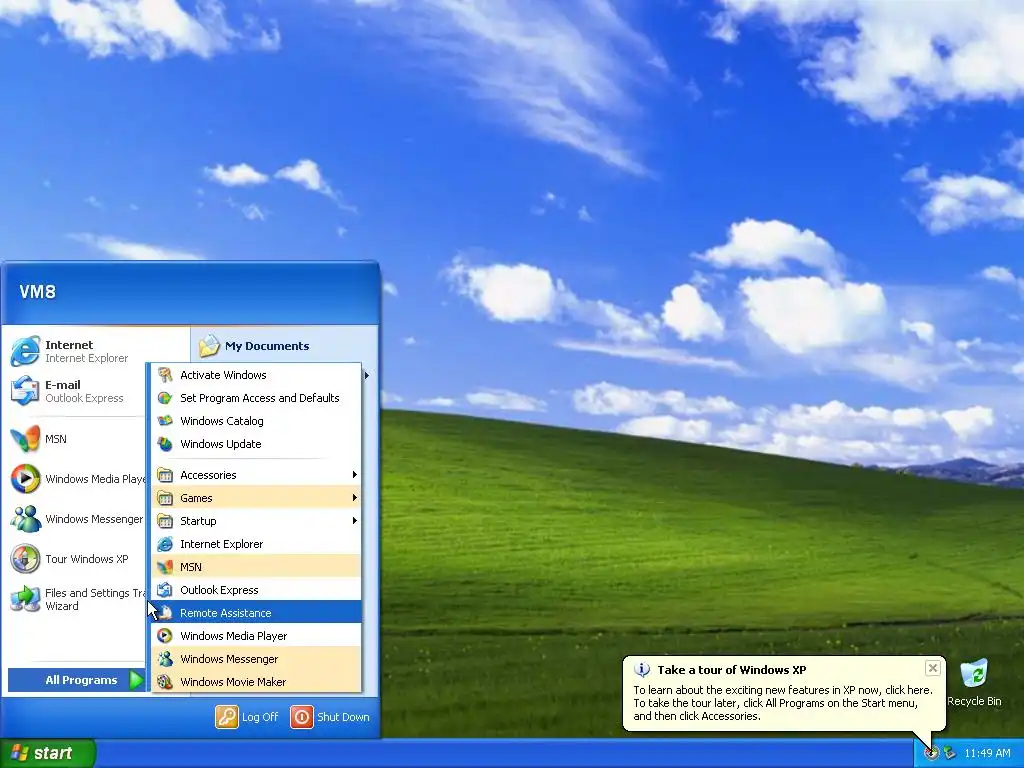The height and width of the screenshot is (768, 1024).
Task: Click the Internet Explorer icon in All Programs list
Action: point(165,544)
